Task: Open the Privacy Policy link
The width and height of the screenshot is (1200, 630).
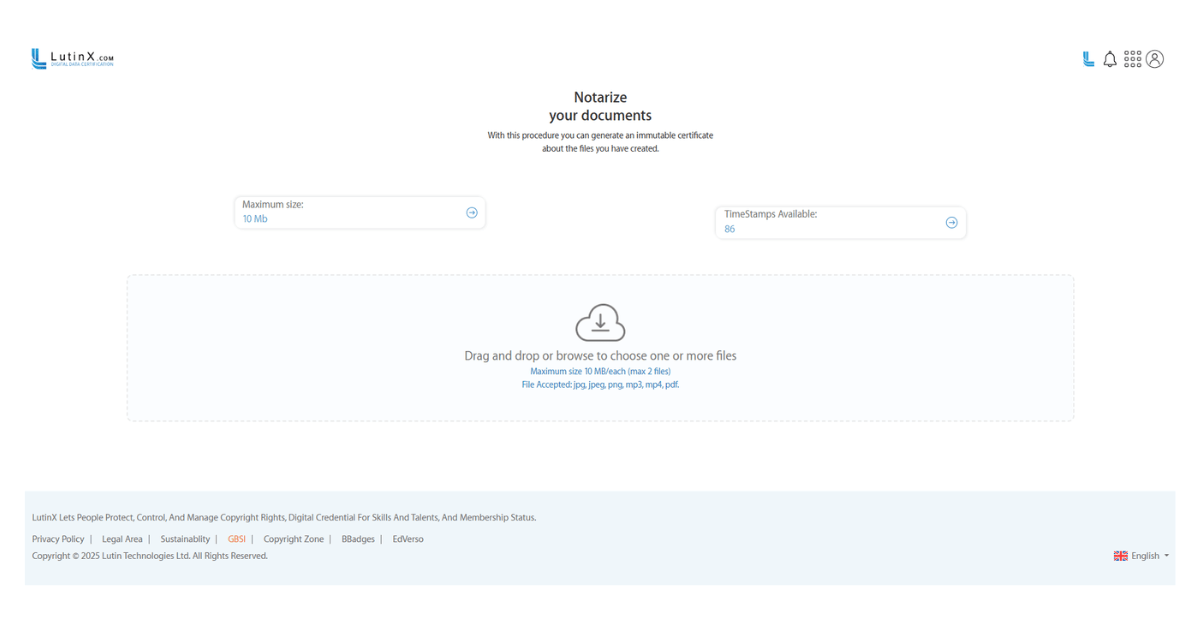Action: click(x=58, y=539)
